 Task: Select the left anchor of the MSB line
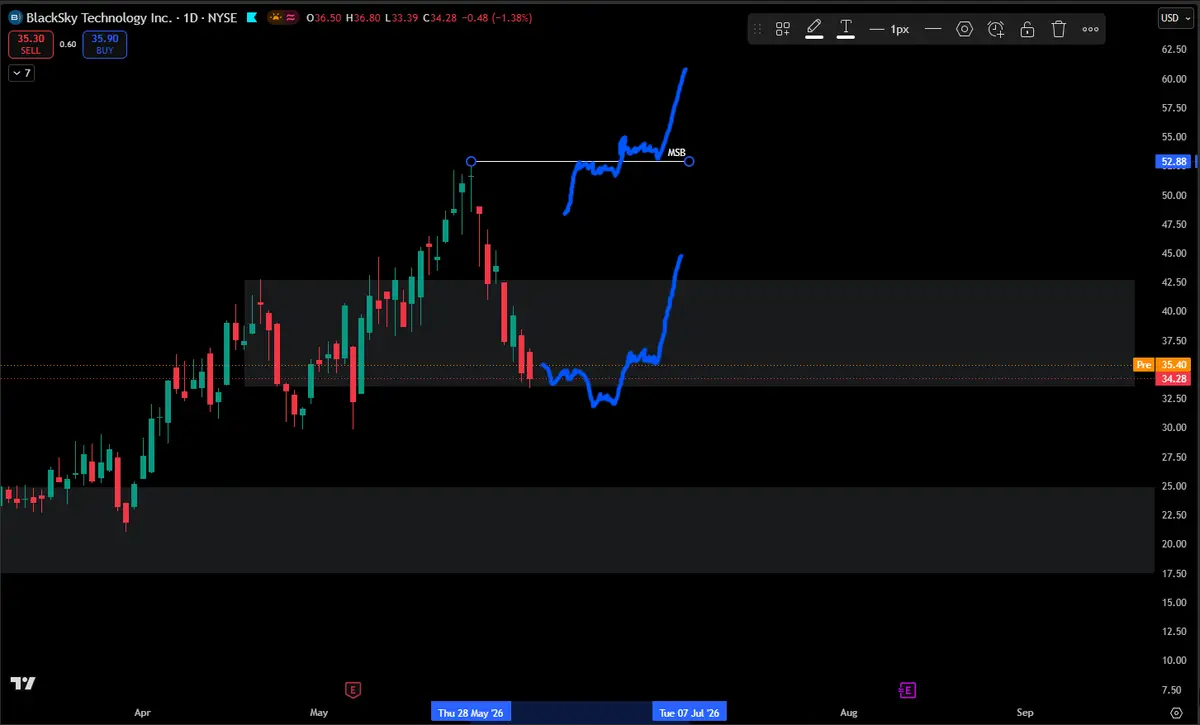click(471, 161)
